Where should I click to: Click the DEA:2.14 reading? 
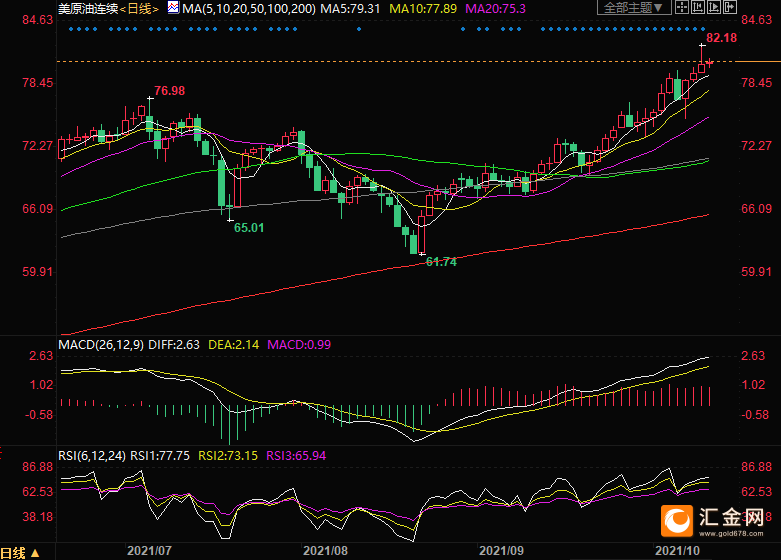(x=234, y=345)
